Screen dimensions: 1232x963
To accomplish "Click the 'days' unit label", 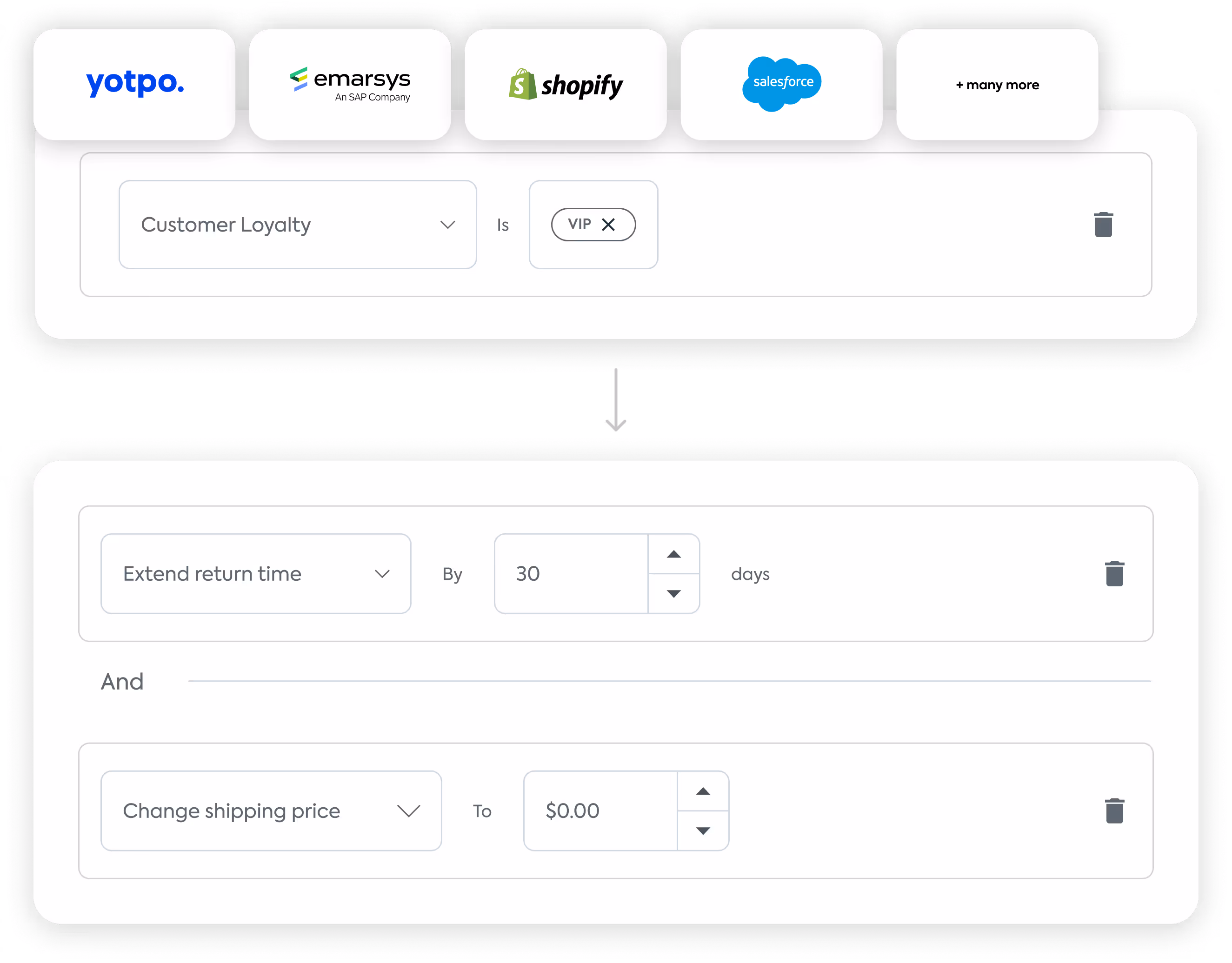I will (x=750, y=574).
